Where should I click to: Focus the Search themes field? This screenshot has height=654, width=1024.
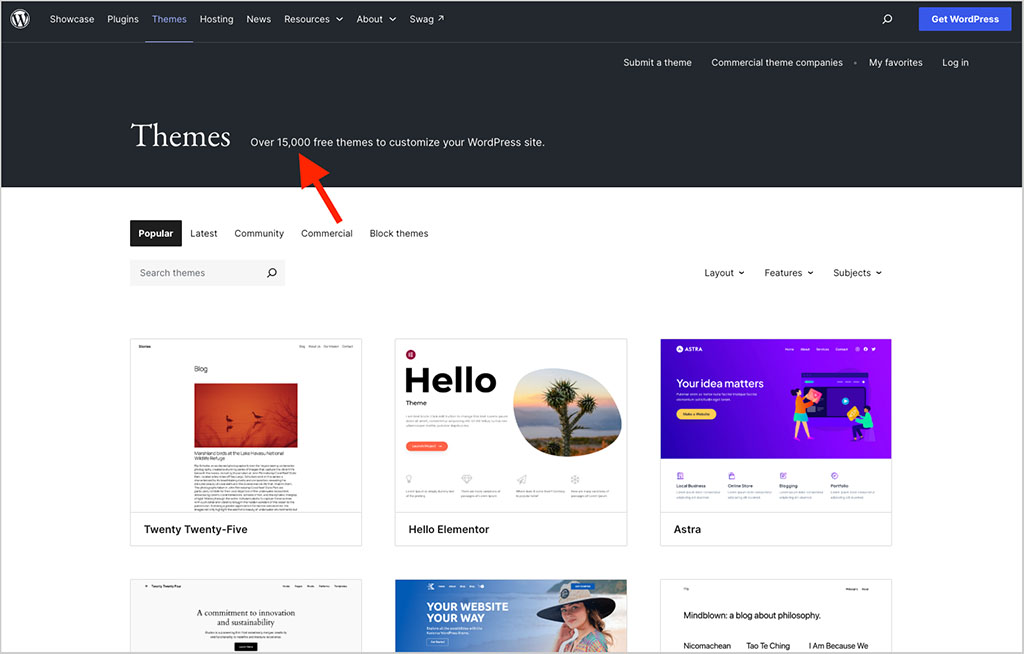207,272
